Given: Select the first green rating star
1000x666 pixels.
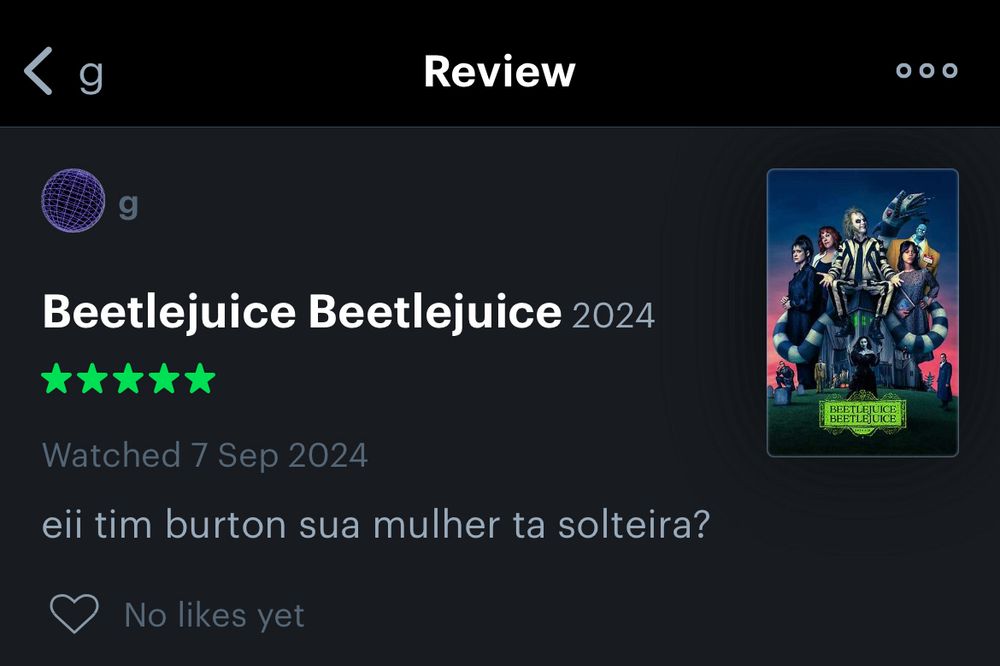Looking at the screenshot, I should tap(57, 378).
